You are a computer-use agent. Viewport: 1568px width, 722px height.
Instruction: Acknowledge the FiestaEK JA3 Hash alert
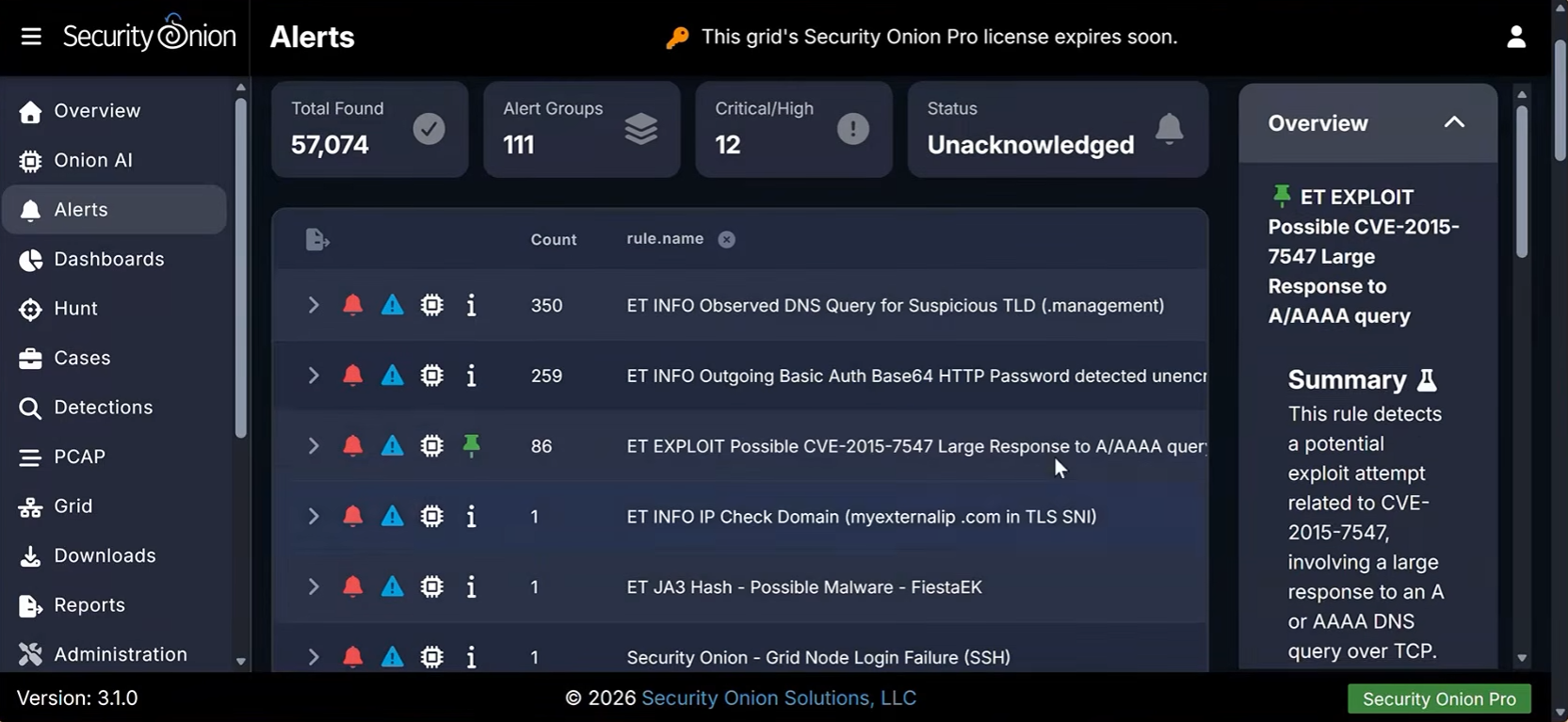pos(352,586)
